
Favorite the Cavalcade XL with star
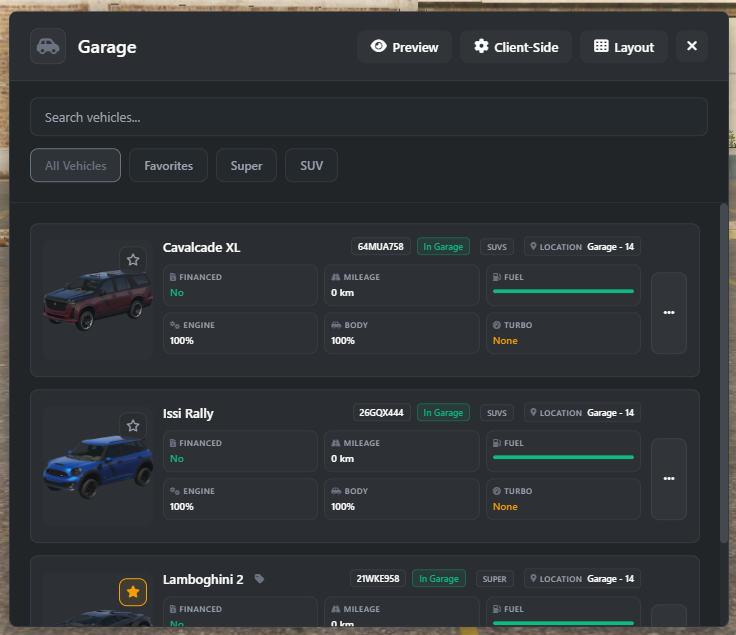point(133,260)
